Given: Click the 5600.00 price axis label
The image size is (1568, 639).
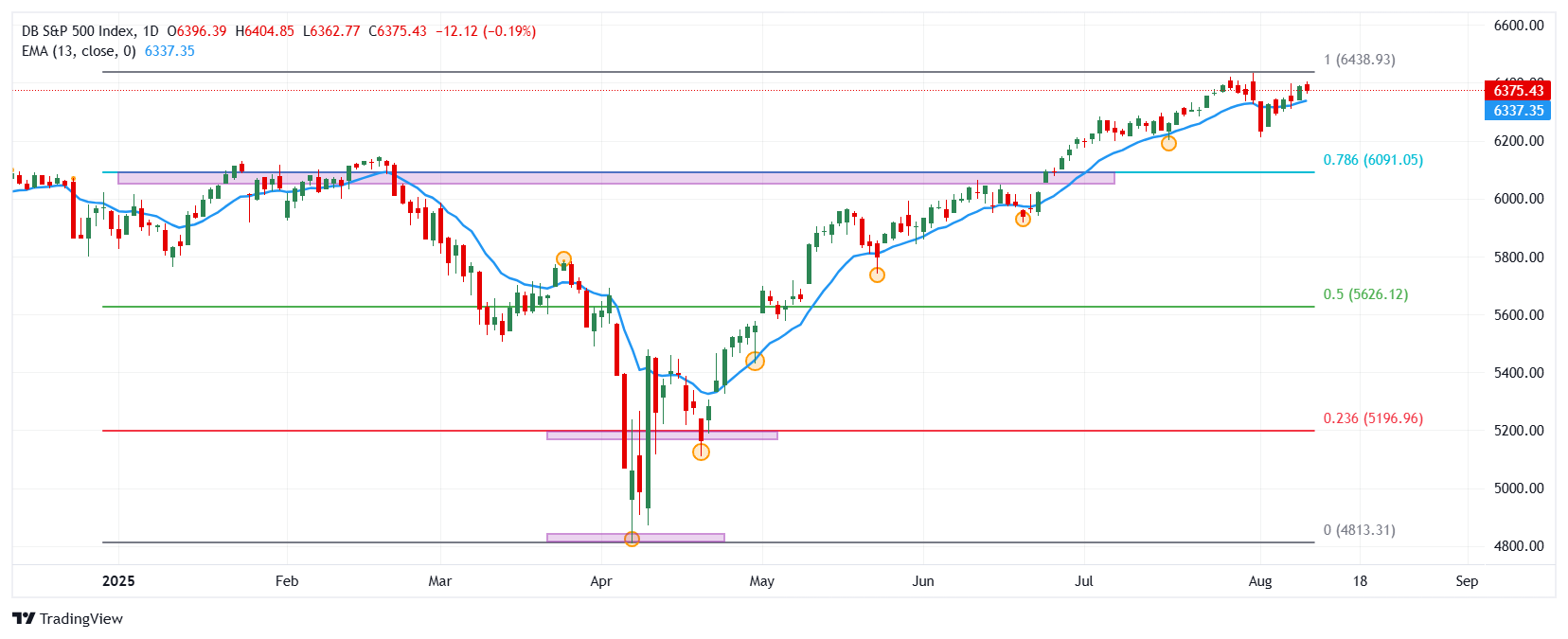Looking at the screenshot, I should tap(1519, 315).
